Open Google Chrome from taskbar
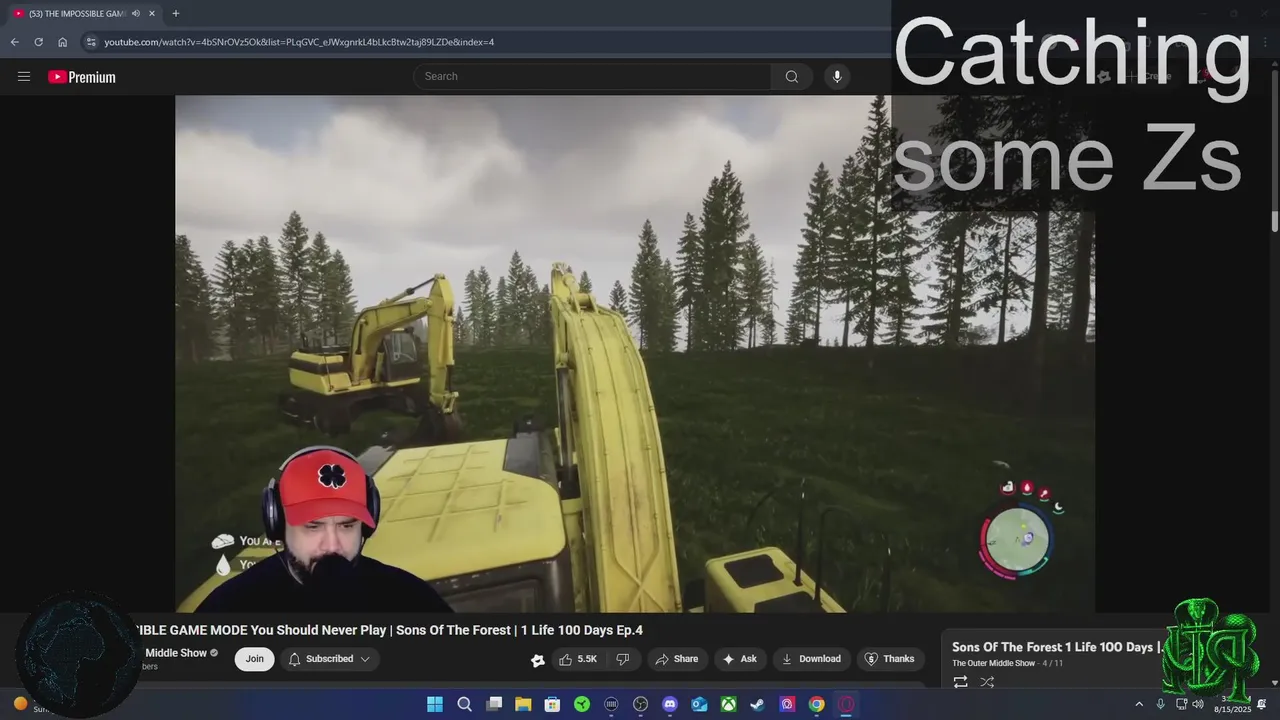Viewport: 1280px width, 720px height. (x=817, y=704)
